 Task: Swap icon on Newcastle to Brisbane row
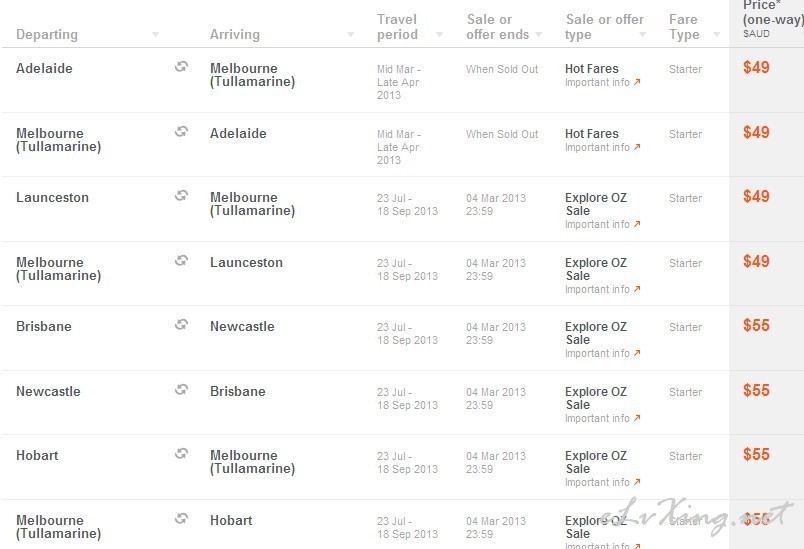point(182,390)
